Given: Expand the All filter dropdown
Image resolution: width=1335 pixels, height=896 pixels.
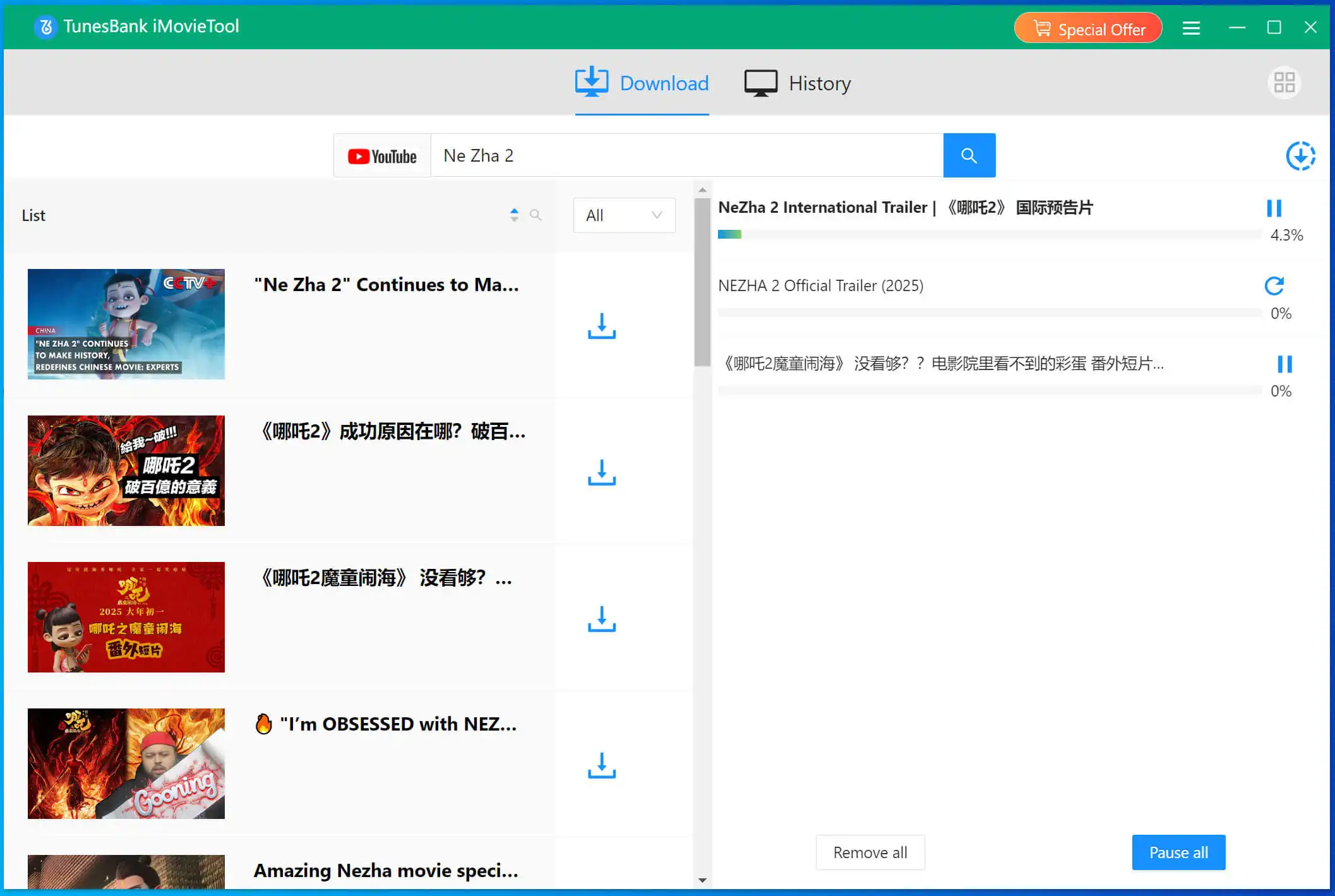Looking at the screenshot, I should click(x=624, y=215).
